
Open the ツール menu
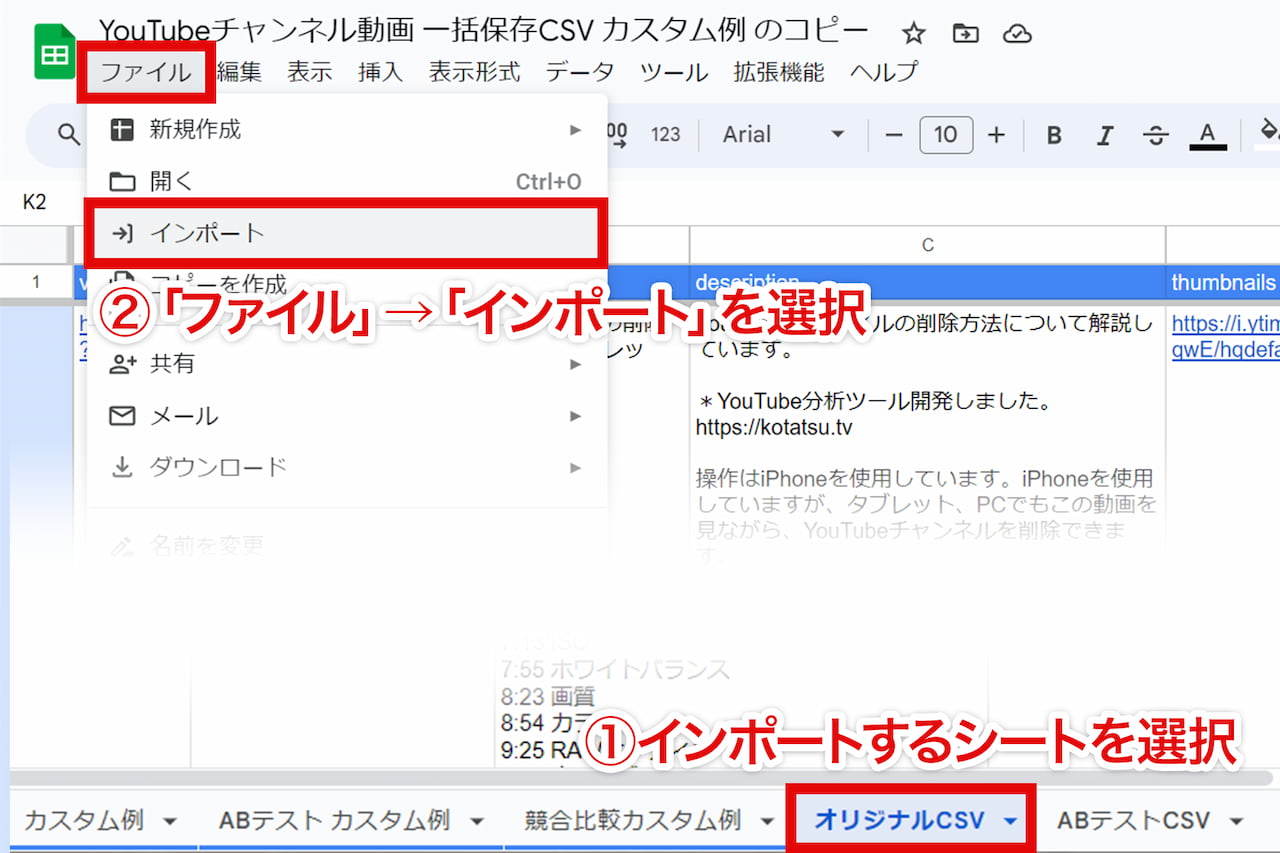click(674, 72)
